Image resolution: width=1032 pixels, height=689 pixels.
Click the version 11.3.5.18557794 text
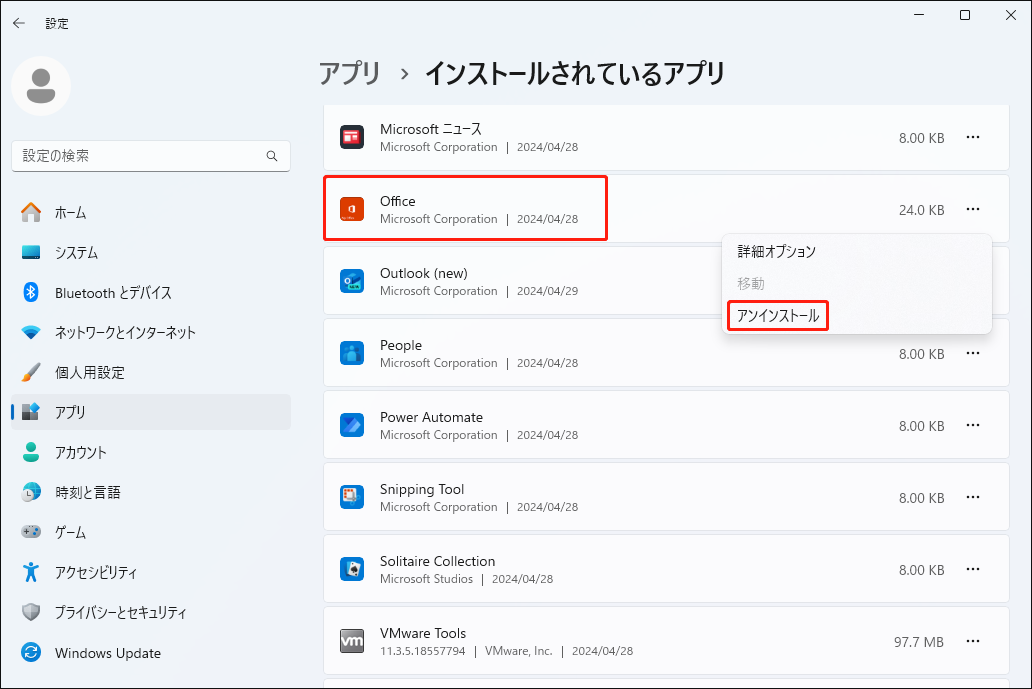click(423, 651)
